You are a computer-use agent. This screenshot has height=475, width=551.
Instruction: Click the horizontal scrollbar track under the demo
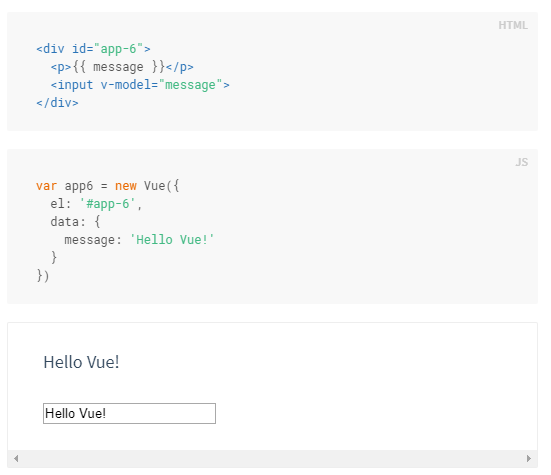coord(272,458)
